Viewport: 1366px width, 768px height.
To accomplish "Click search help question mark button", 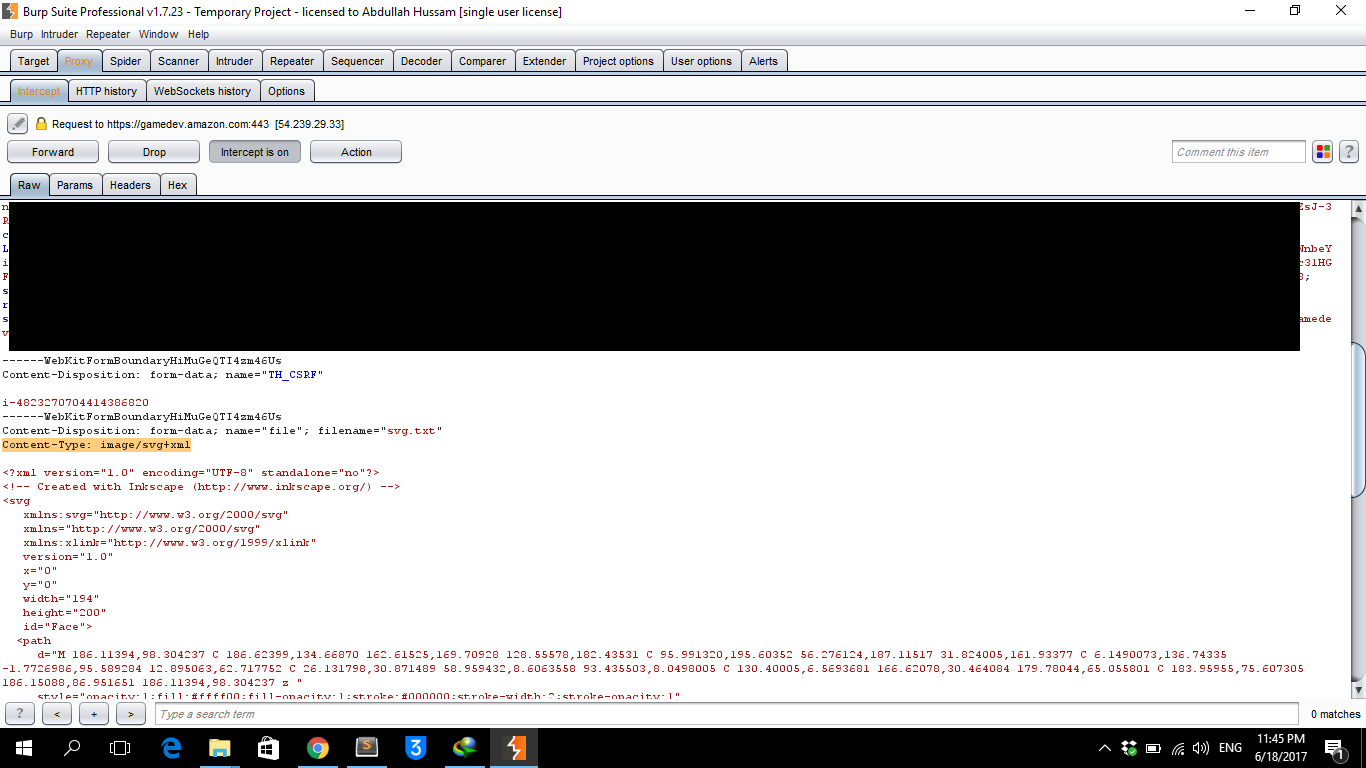I will [19, 714].
